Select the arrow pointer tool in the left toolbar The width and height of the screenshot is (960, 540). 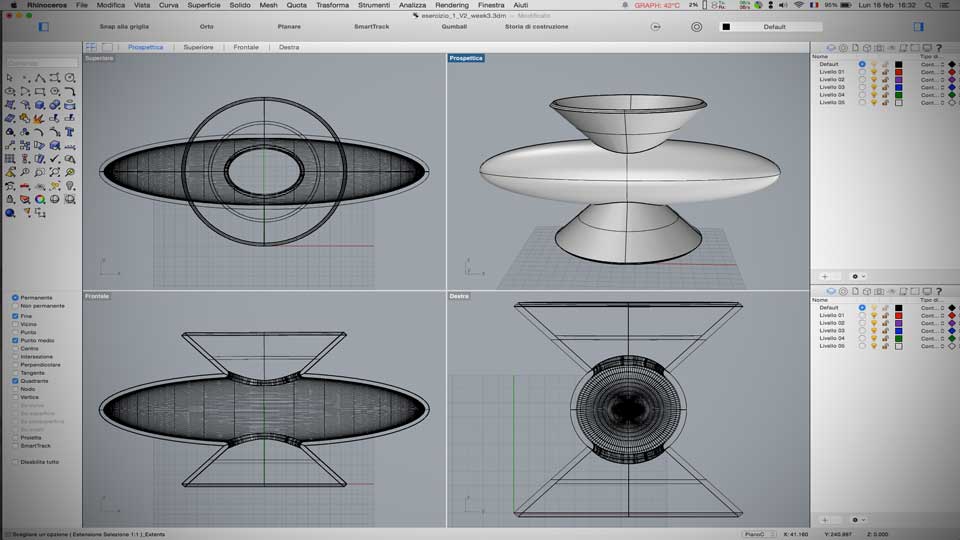pyautogui.click(x=10, y=78)
